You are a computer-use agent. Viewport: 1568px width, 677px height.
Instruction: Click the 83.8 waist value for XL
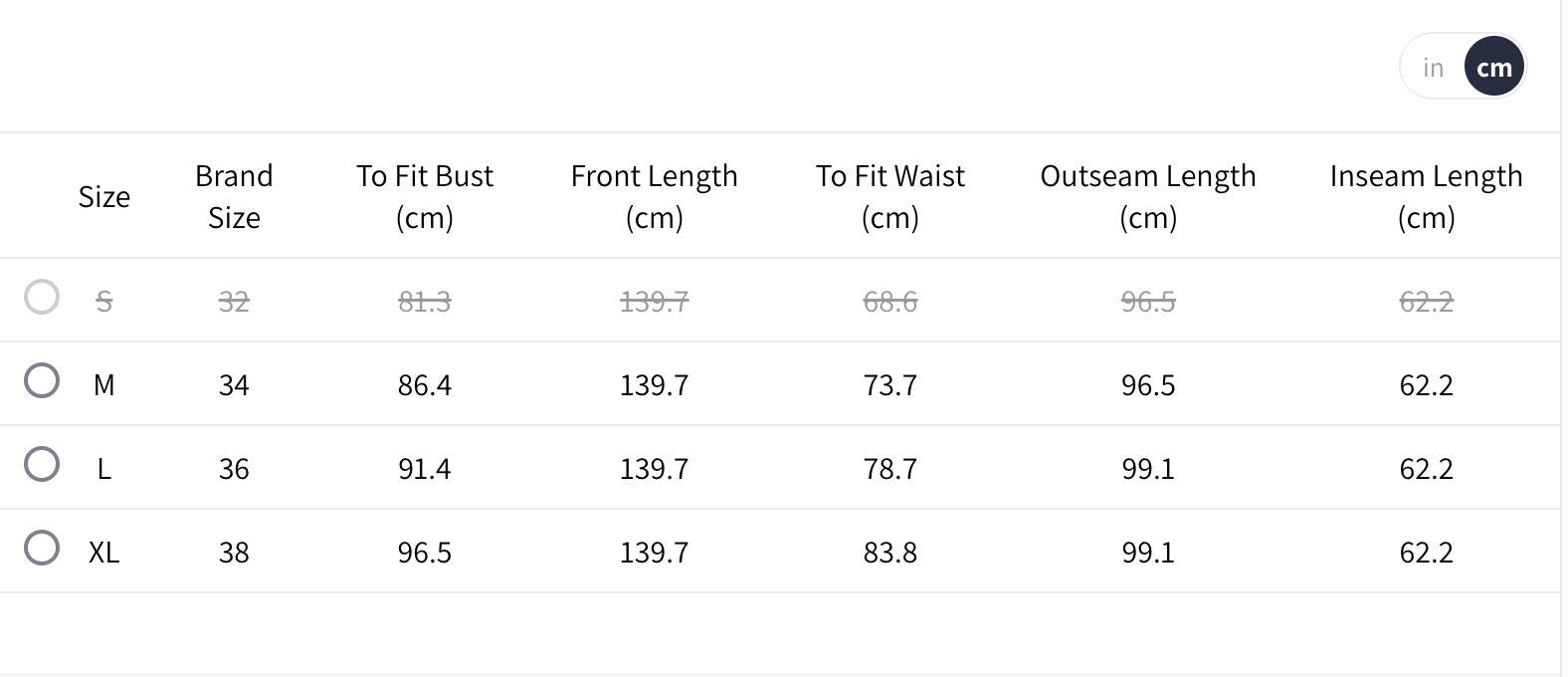(889, 553)
